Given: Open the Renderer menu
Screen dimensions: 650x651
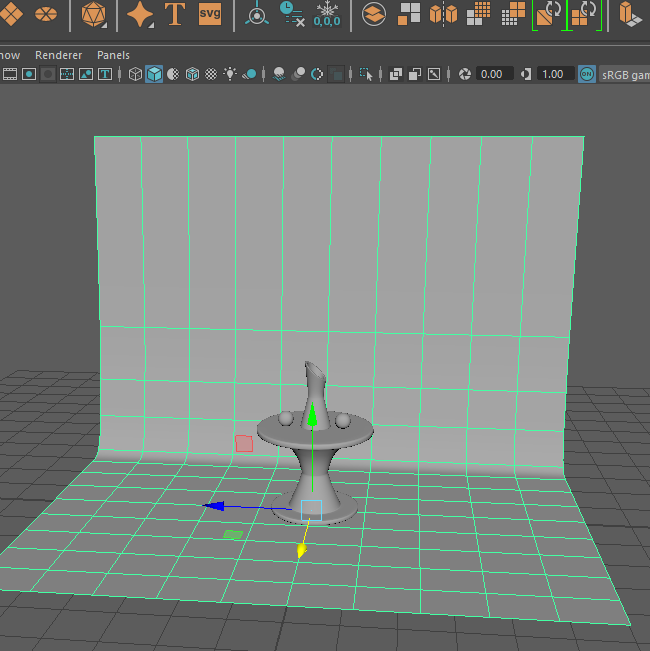Looking at the screenshot, I should click(58, 55).
